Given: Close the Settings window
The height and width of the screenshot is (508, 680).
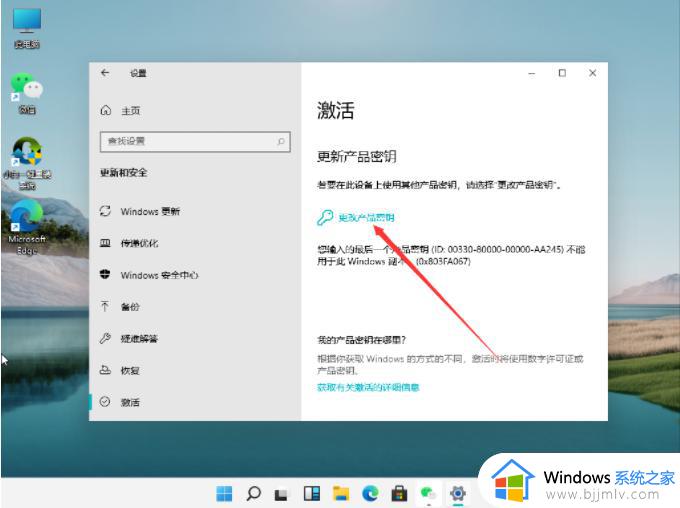Looking at the screenshot, I should (x=592, y=73).
